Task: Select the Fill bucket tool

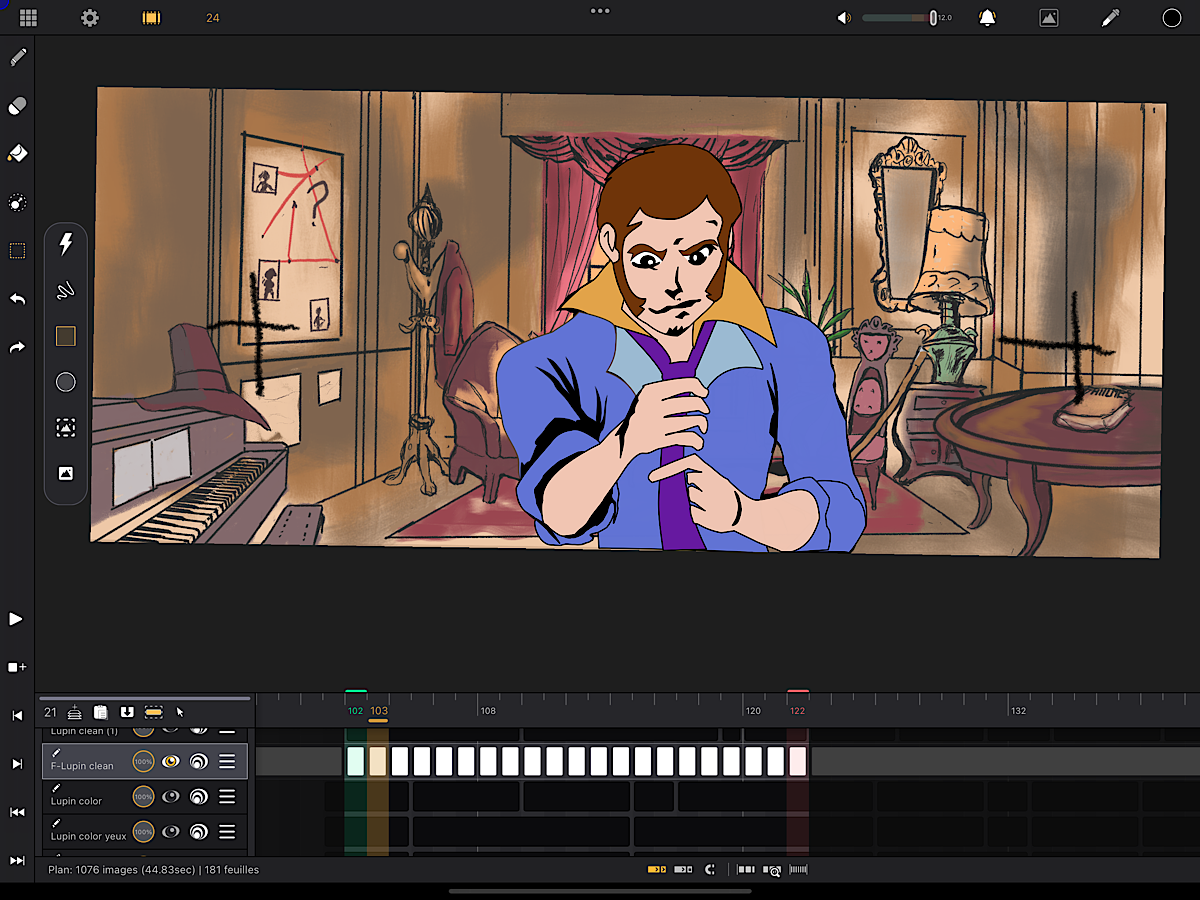Action: click(x=17, y=153)
